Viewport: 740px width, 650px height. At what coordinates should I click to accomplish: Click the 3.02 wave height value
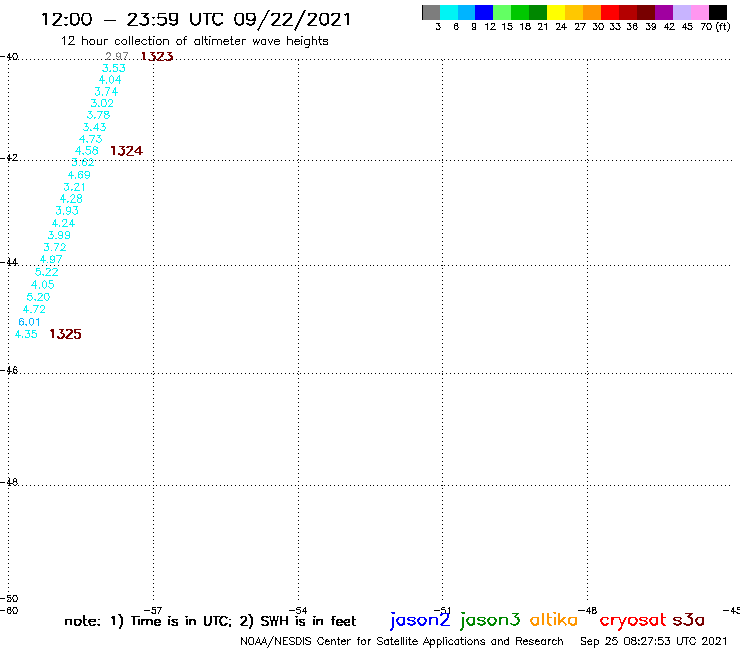[102, 103]
